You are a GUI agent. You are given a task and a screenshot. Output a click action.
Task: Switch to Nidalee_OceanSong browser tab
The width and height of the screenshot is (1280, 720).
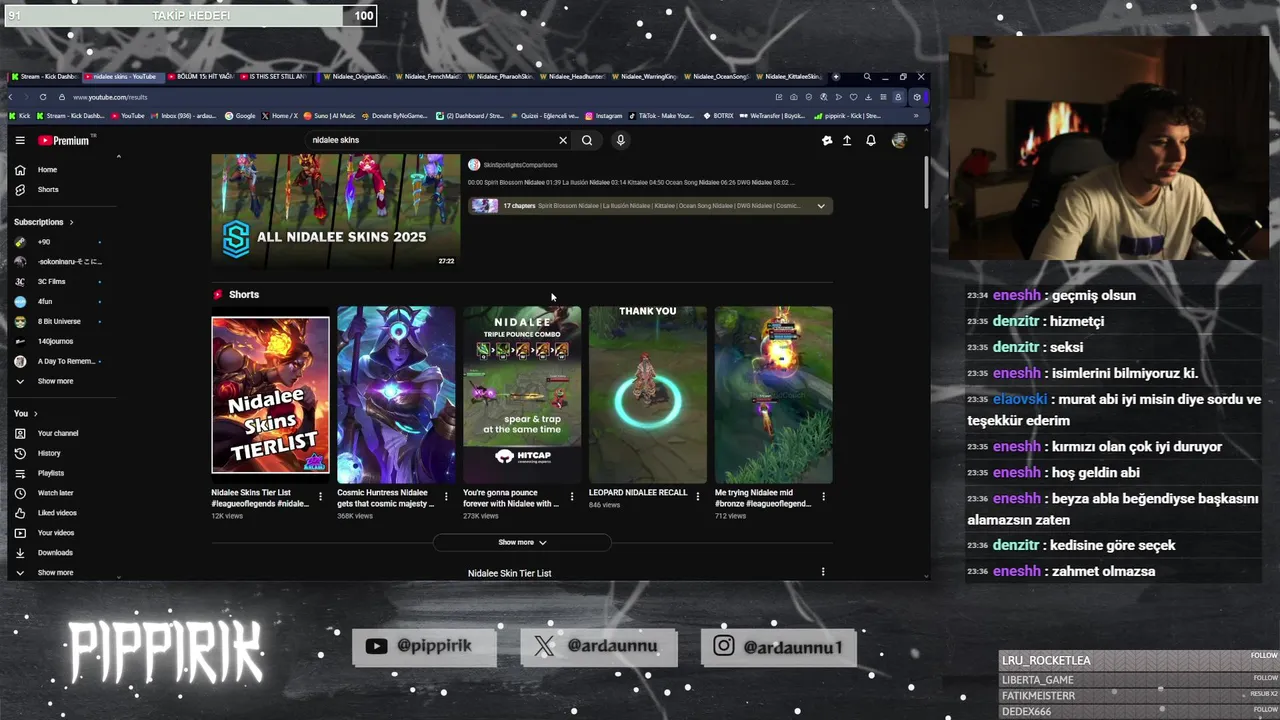718,77
